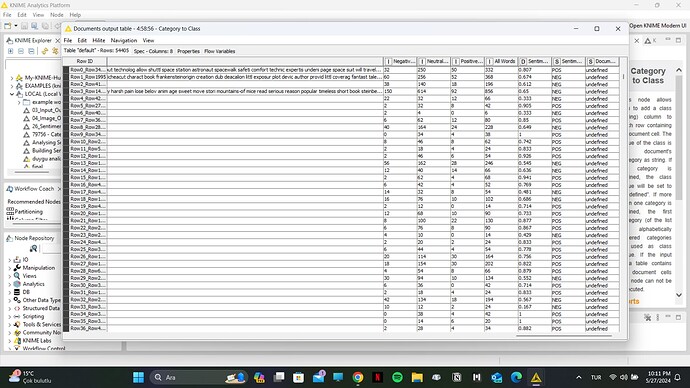Image resolution: width=690 pixels, height=388 pixels.
Task: Expand the EXAMPLES tree node
Action: pos(12,86)
